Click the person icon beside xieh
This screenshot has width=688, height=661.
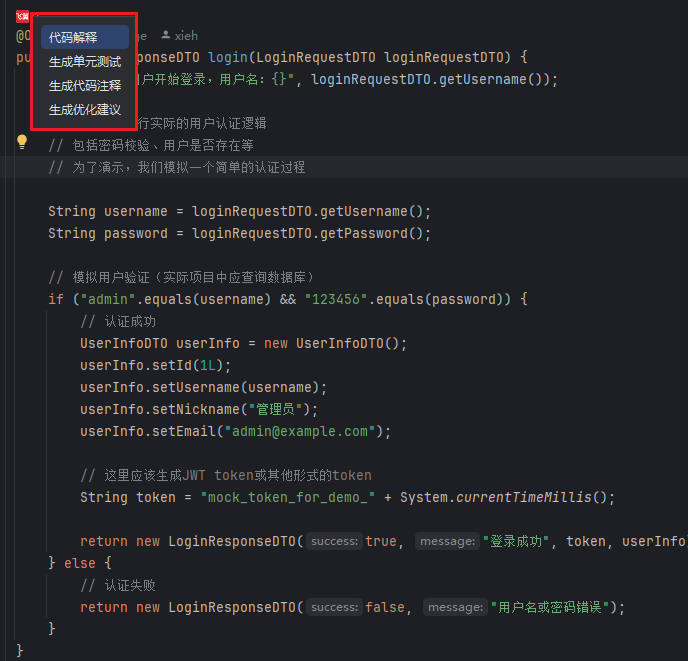pos(166,35)
